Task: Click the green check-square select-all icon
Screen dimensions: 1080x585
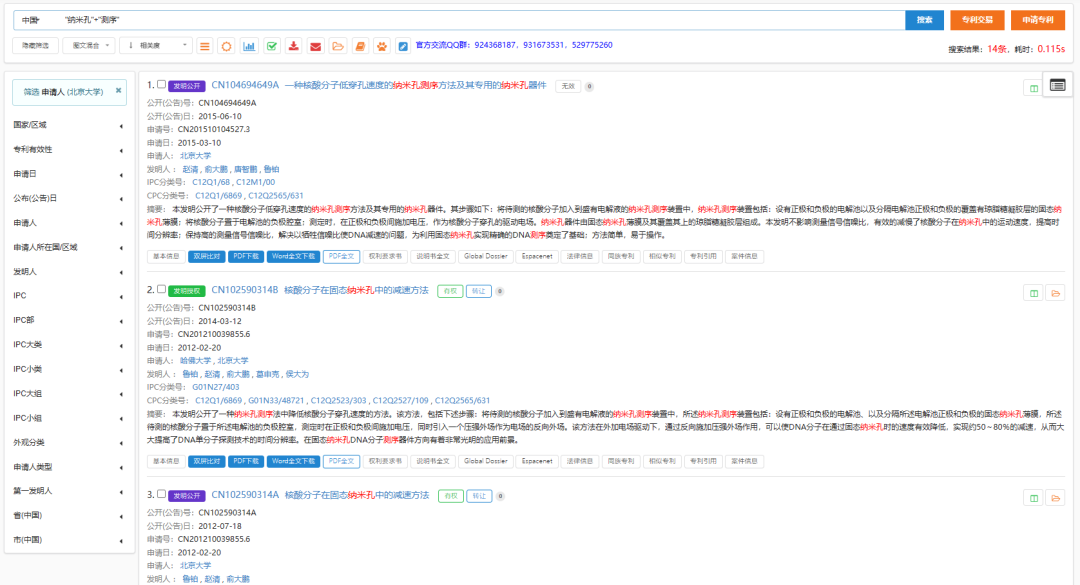Action: coord(272,46)
